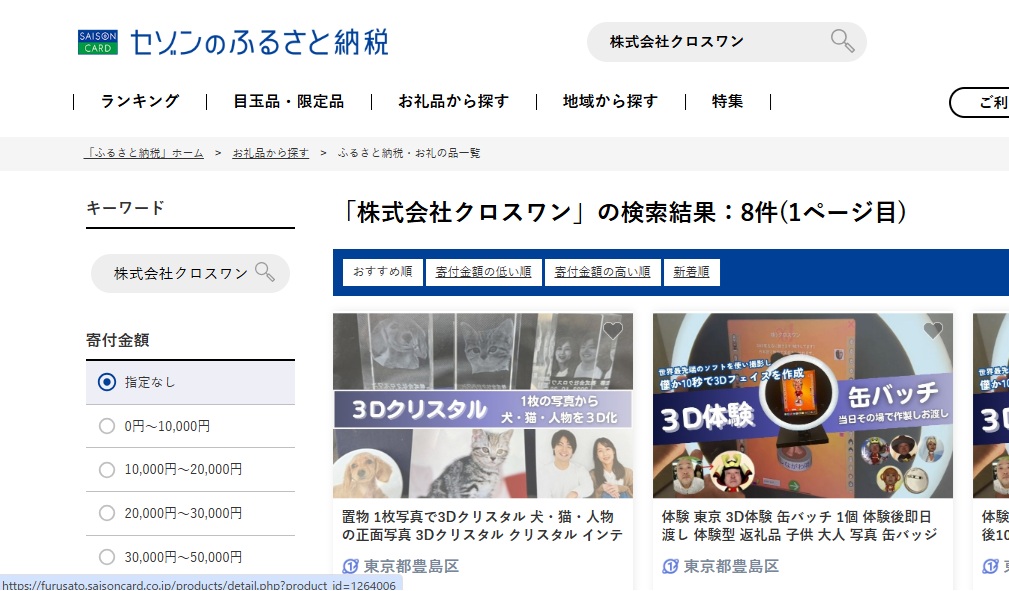This screenshot has height=591, width=1009.
Task: Select the 0円〜10,000円 donation range
Action: (107, 426)
